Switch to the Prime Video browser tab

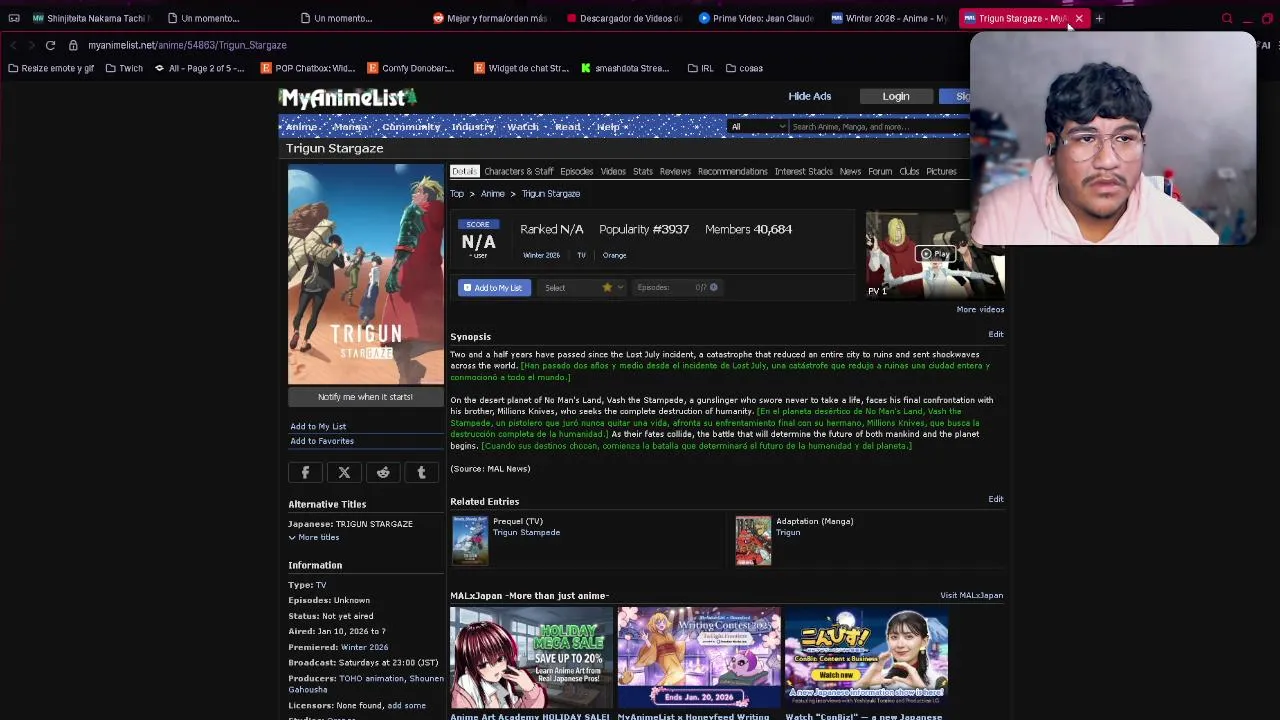coord(756,18)
